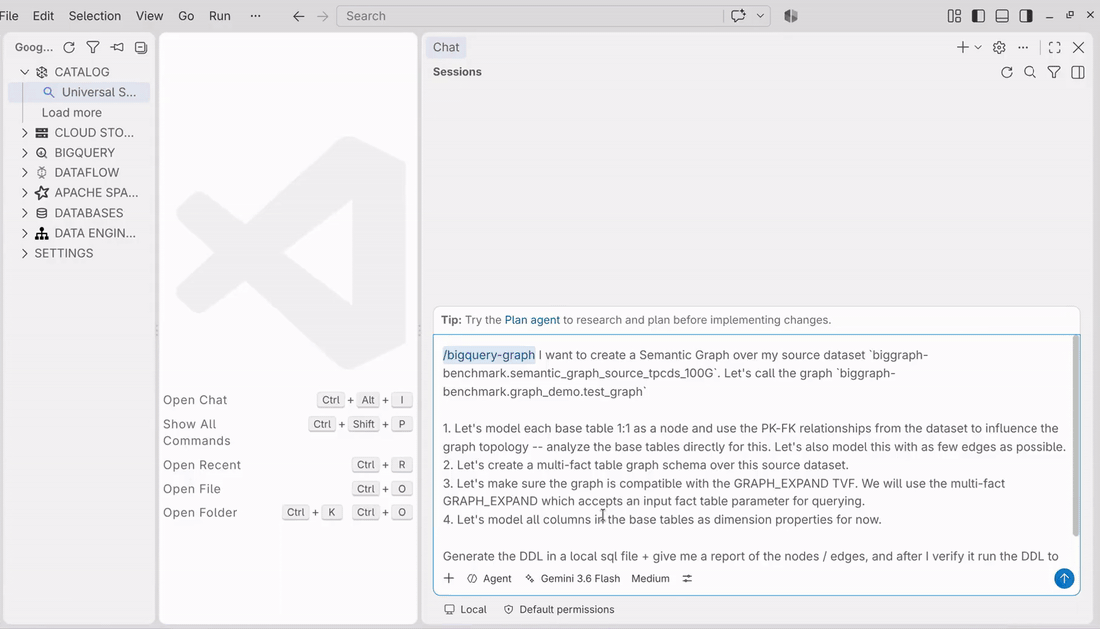This screenshot has height=629, width=1100.
Task: Search the chat sessions
Action: [x=1030, y=72]
